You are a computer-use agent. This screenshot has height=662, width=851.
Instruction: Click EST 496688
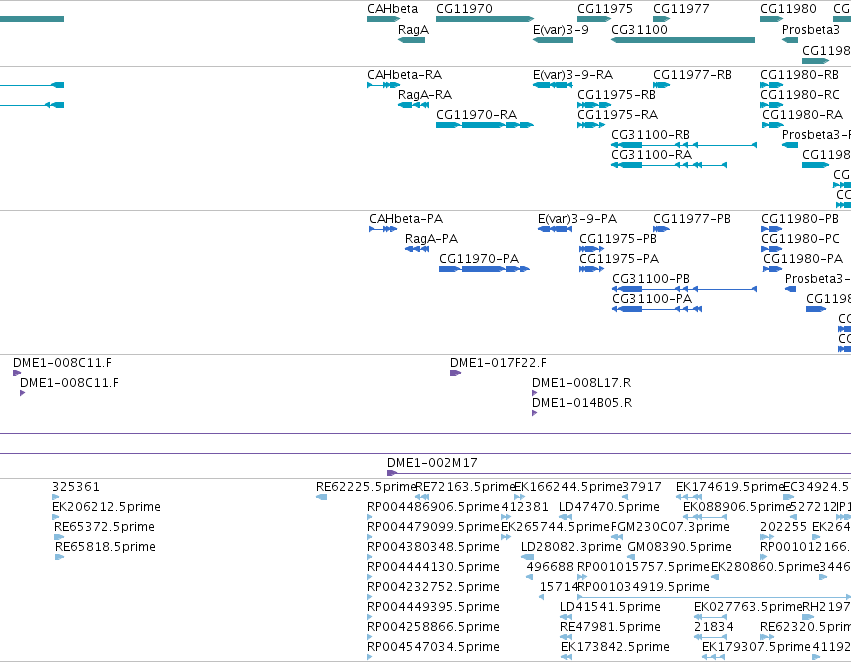[x=530, y=577]
